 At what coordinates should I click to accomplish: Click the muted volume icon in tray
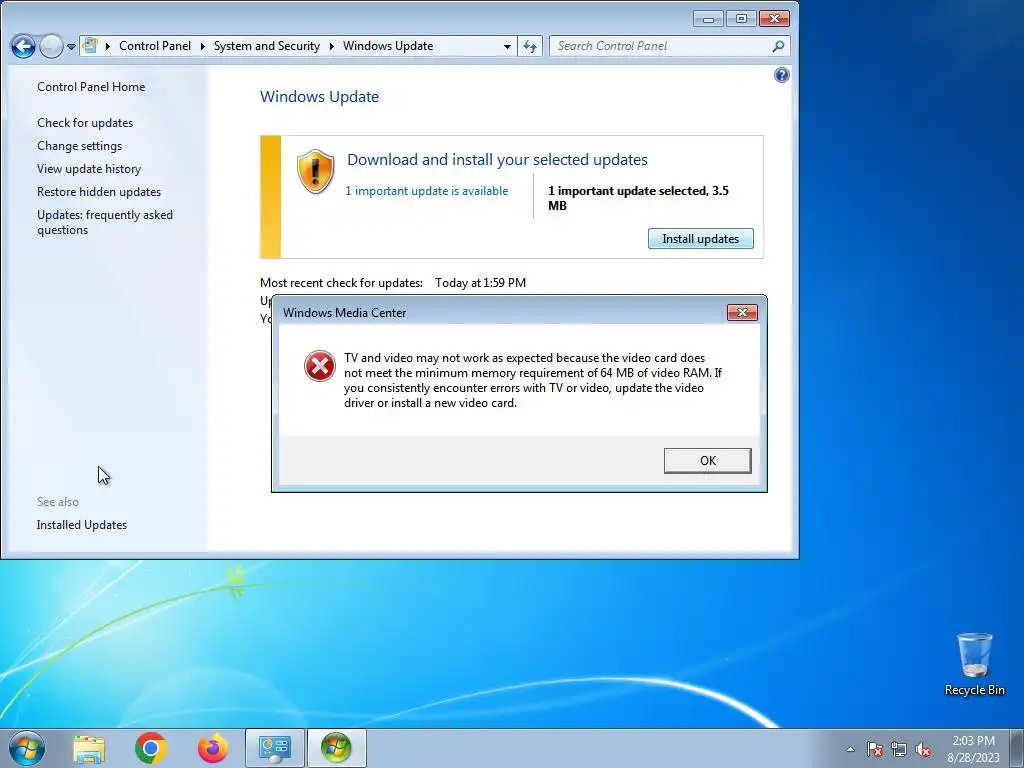point(923,749)
